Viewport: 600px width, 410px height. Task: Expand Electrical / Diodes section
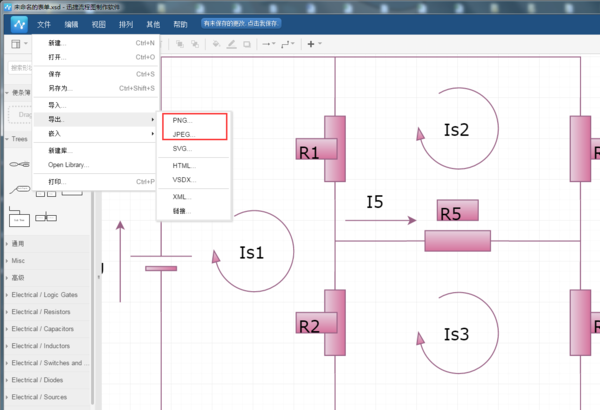(x=48, y=380)
